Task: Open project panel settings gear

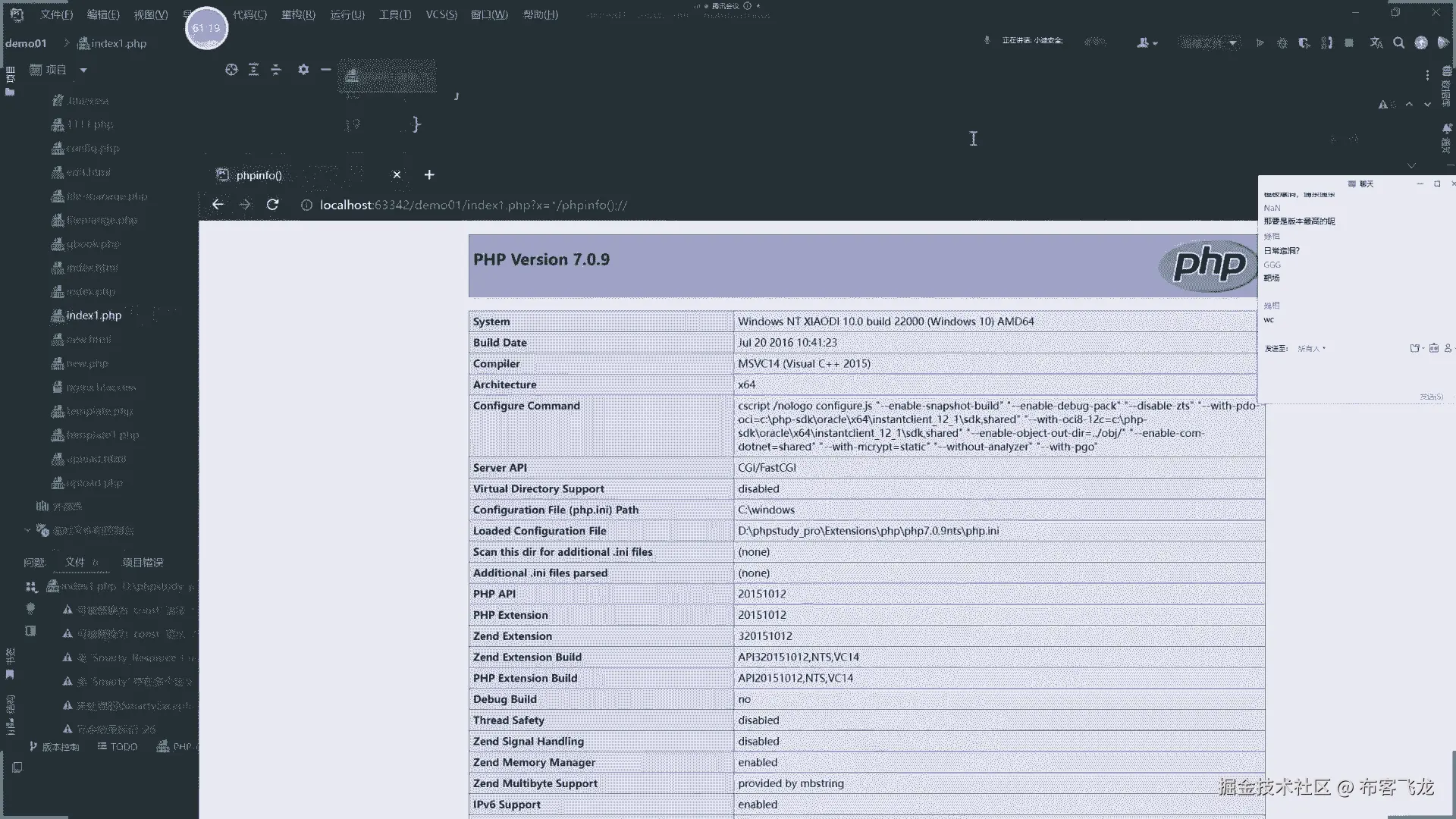Action: click(x=303, y=70)
